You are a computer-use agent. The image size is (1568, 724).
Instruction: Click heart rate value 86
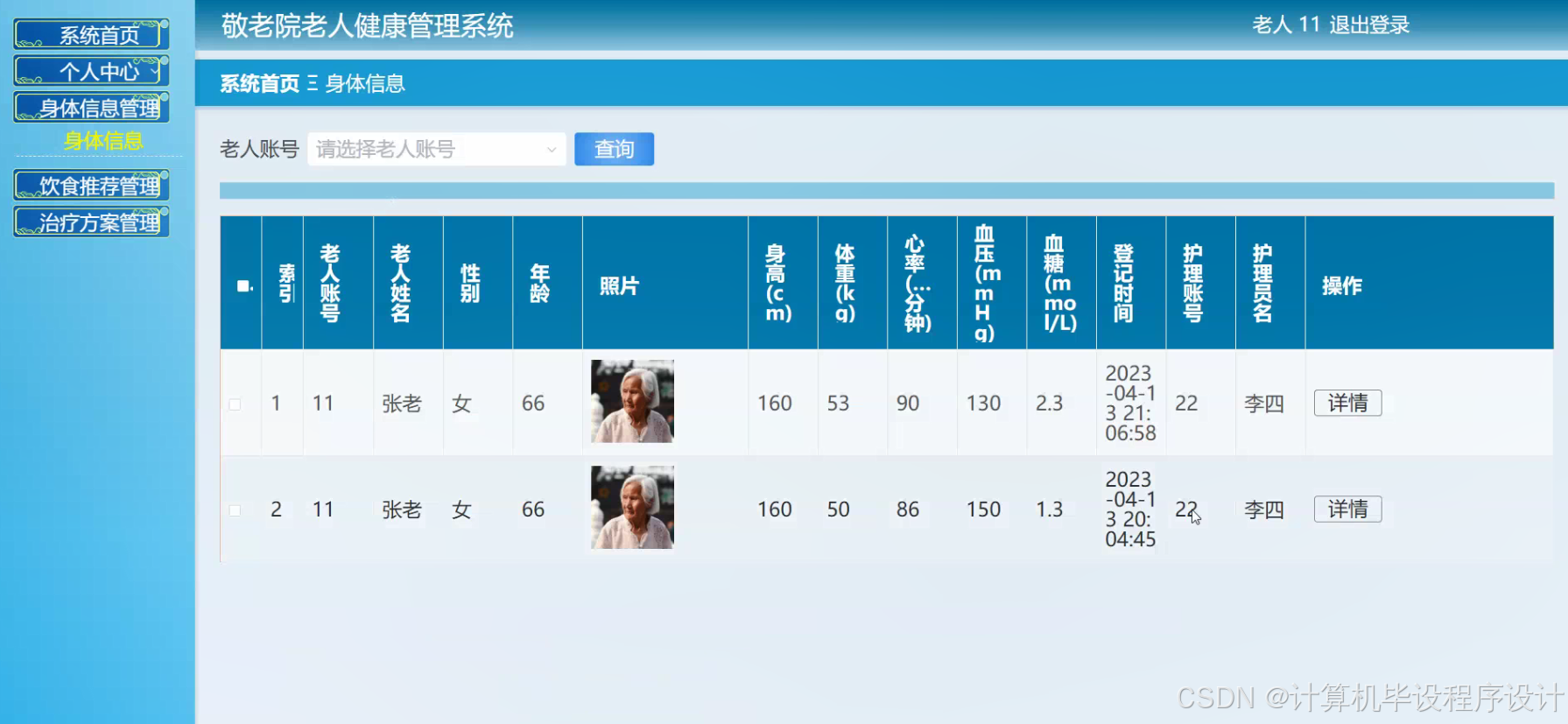pyautogui.click(x=908, y=509)
